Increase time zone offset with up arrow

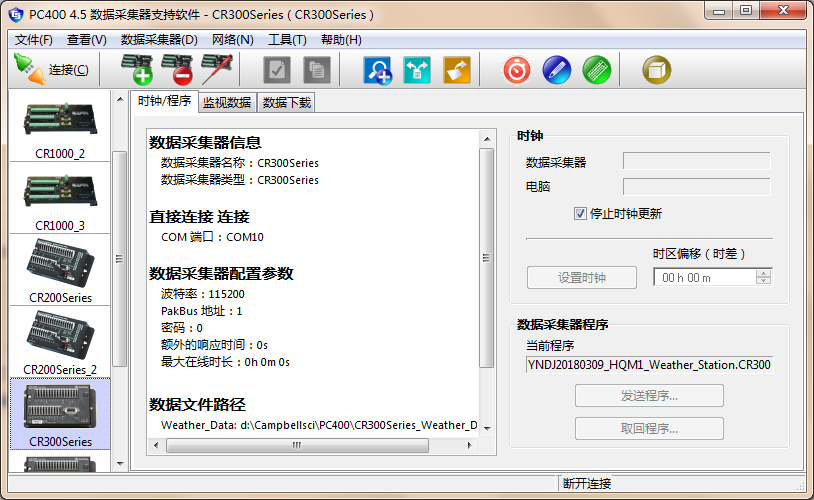[x=764, y=273]
